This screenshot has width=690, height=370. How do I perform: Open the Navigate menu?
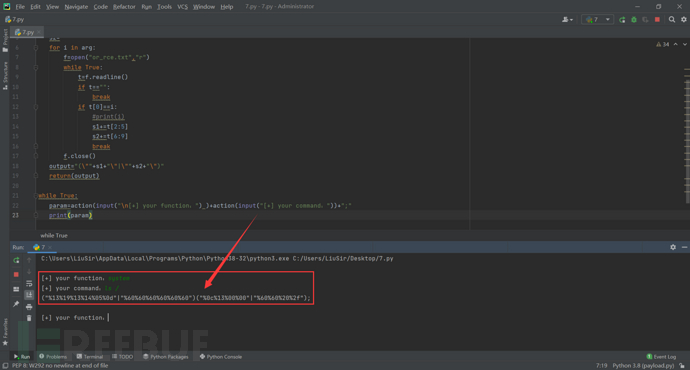(x=76, y=7)
